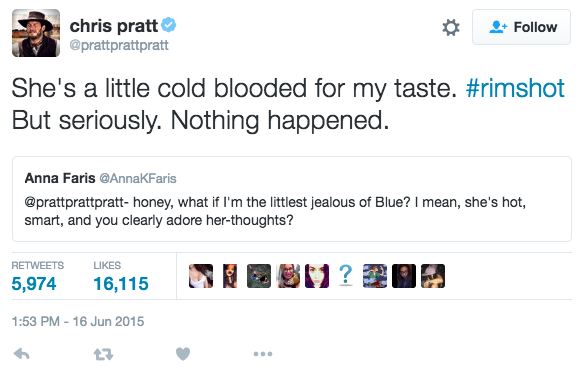The image size is (588, 370).
Task: Click the reply arrow icon
Action: [x=21, y=354]
